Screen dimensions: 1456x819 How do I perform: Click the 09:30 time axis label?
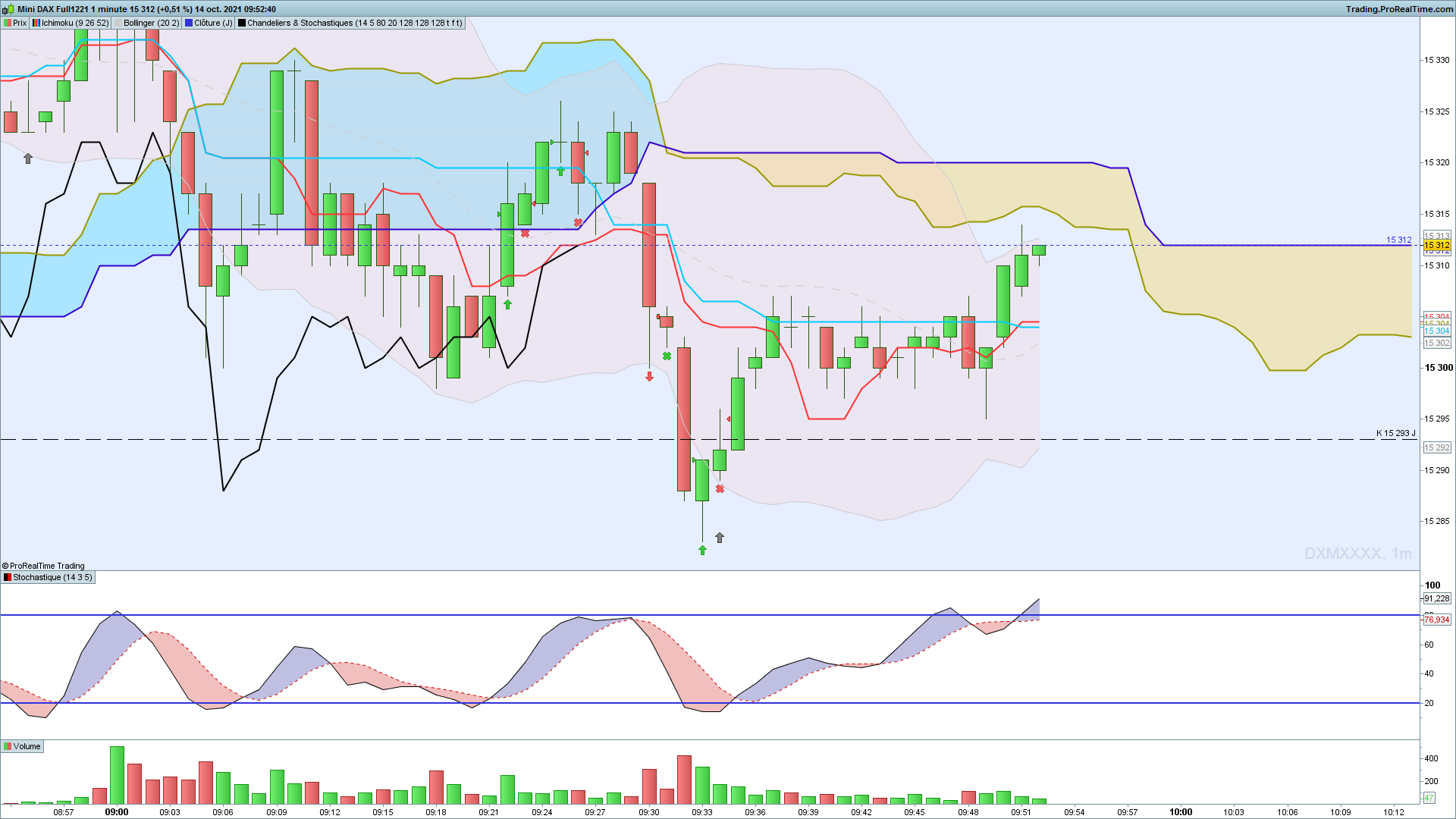(x=649, y=812)
